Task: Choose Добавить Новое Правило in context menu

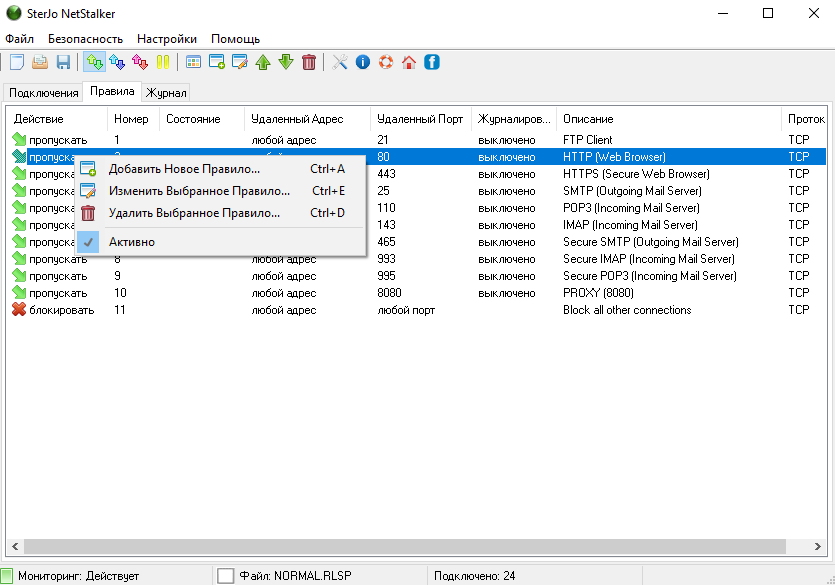Action: (x=220, y=169)
